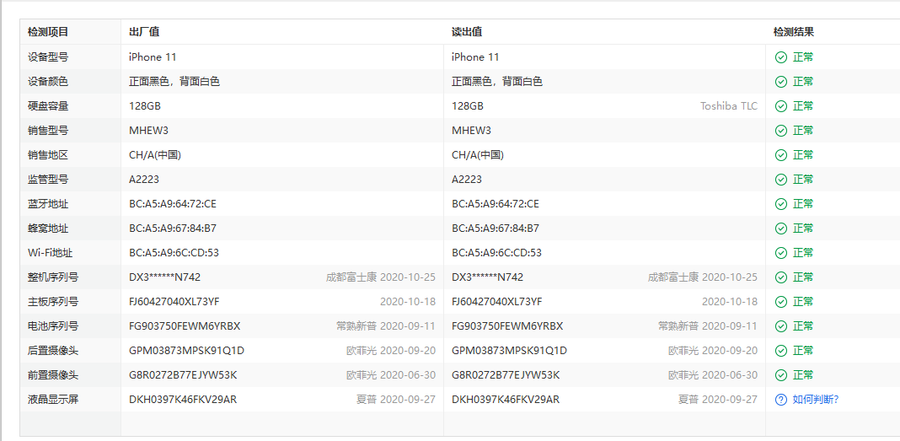Select the 设备型号 row label
Screen dimensions: 900x441
(48, 57)
